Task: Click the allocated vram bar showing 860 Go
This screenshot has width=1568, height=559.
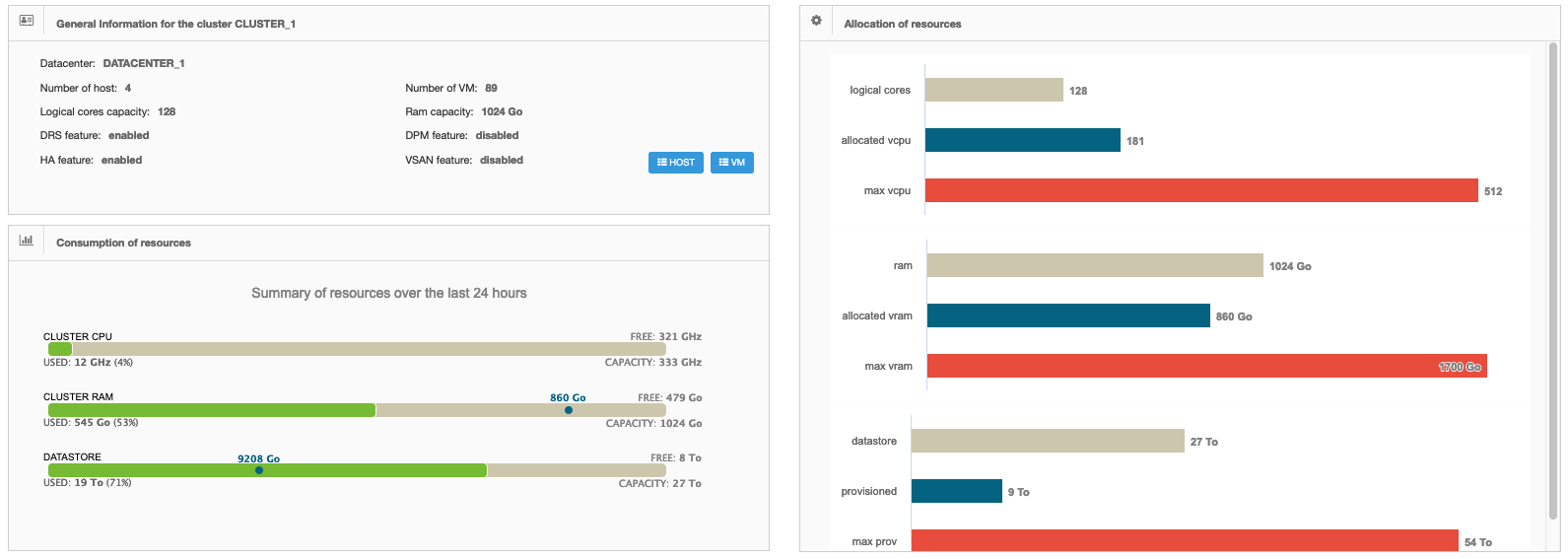Action: (x=1067, y=315)
